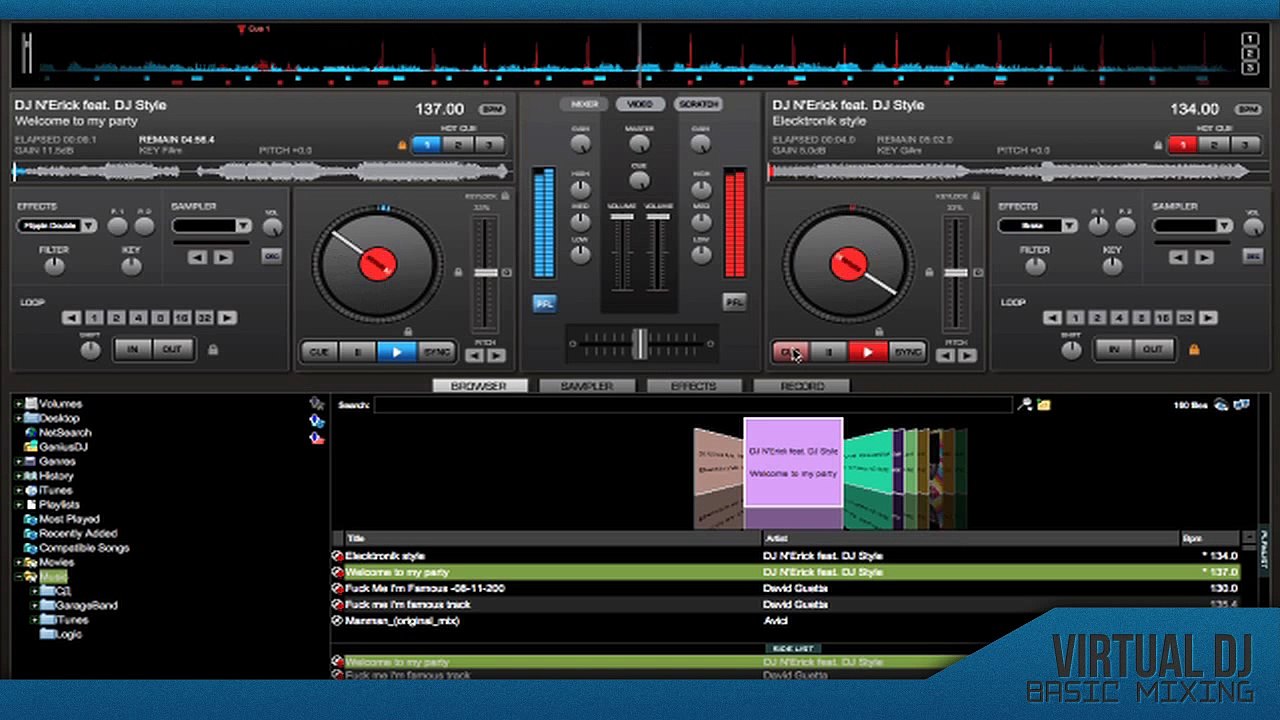Toggle PFL for the left channel

[545, 303]
